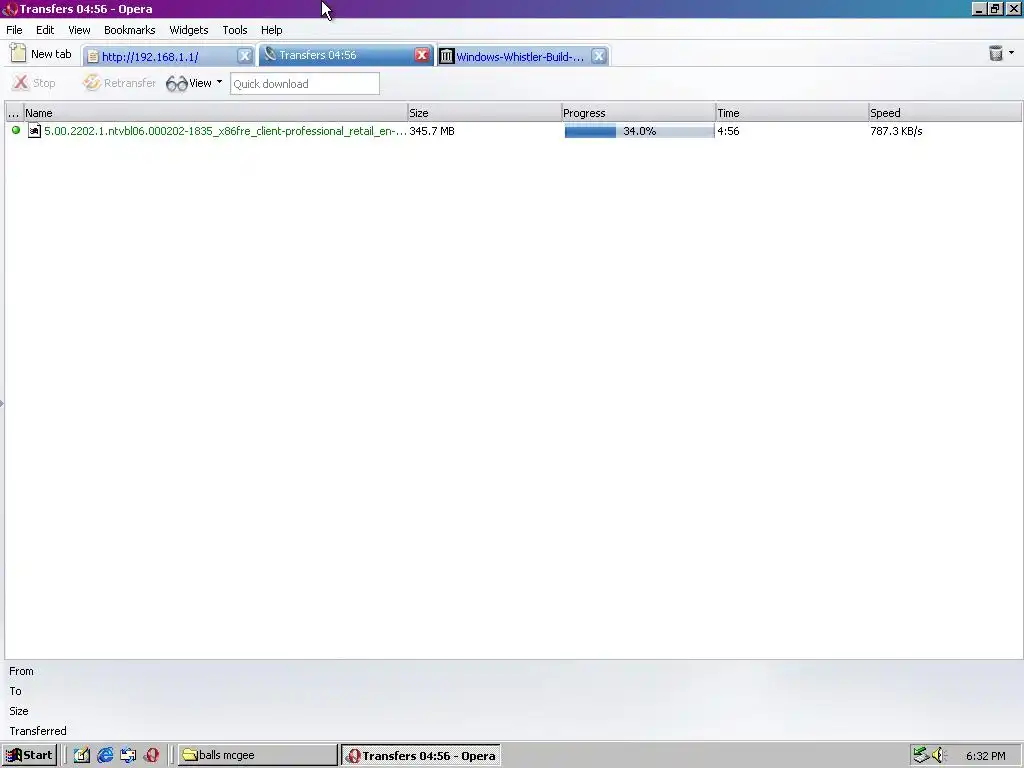Click the Opera logo in title bar
The height and width of the screenshot is (768, 1024).
[x=9, y=9]
